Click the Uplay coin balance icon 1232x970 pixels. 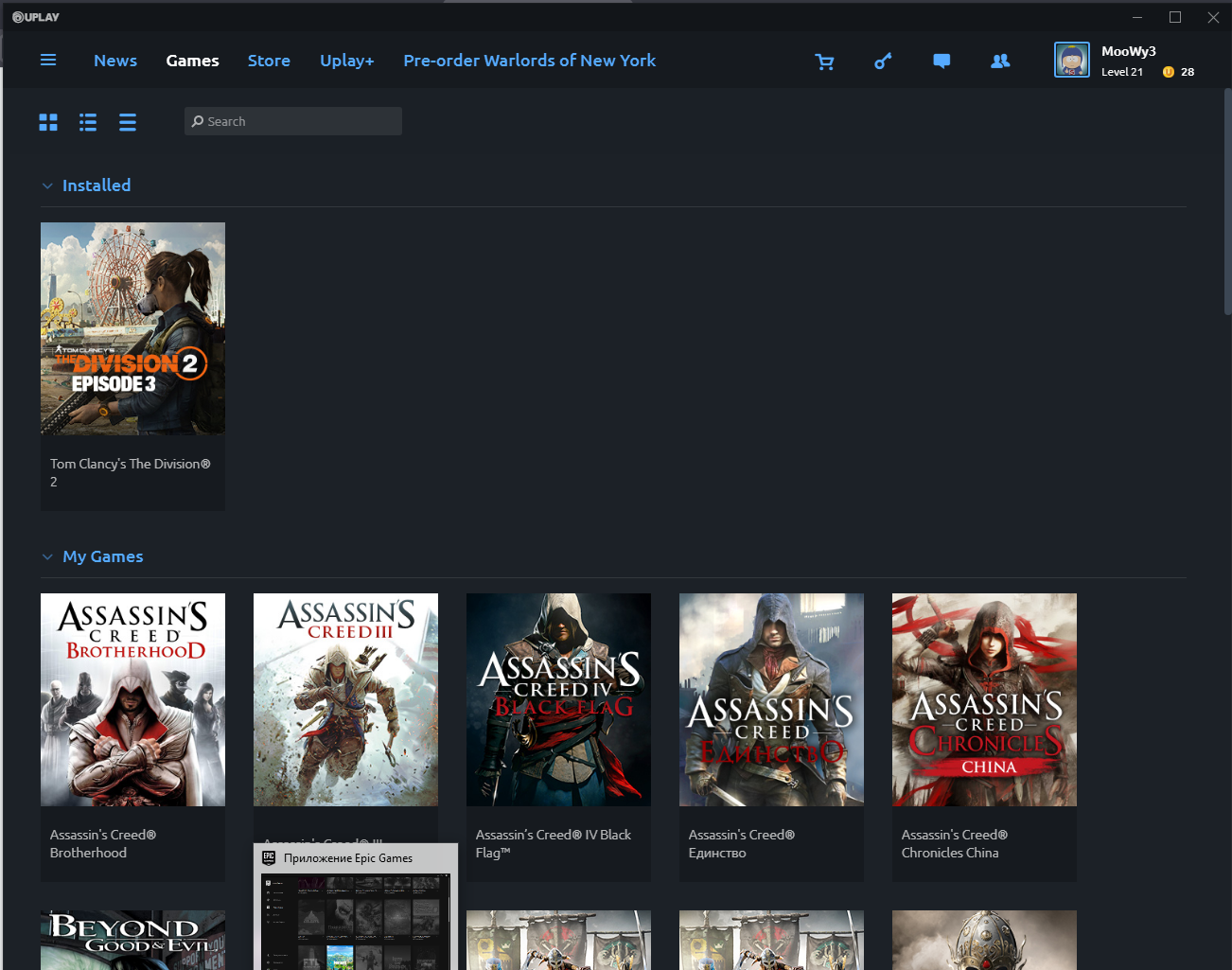[1169, 72]
